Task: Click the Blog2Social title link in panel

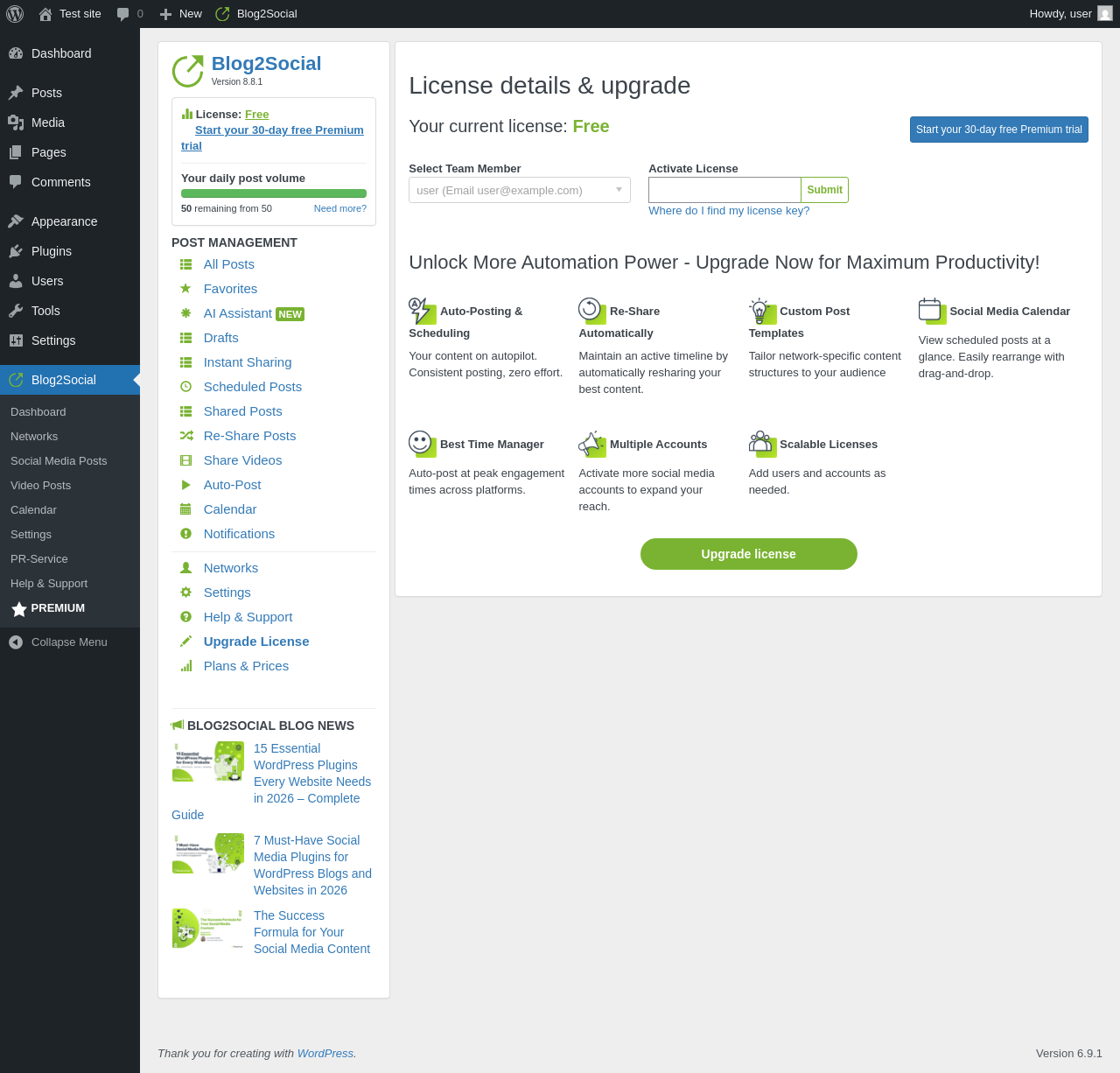Action: click(x=267, y=64)
